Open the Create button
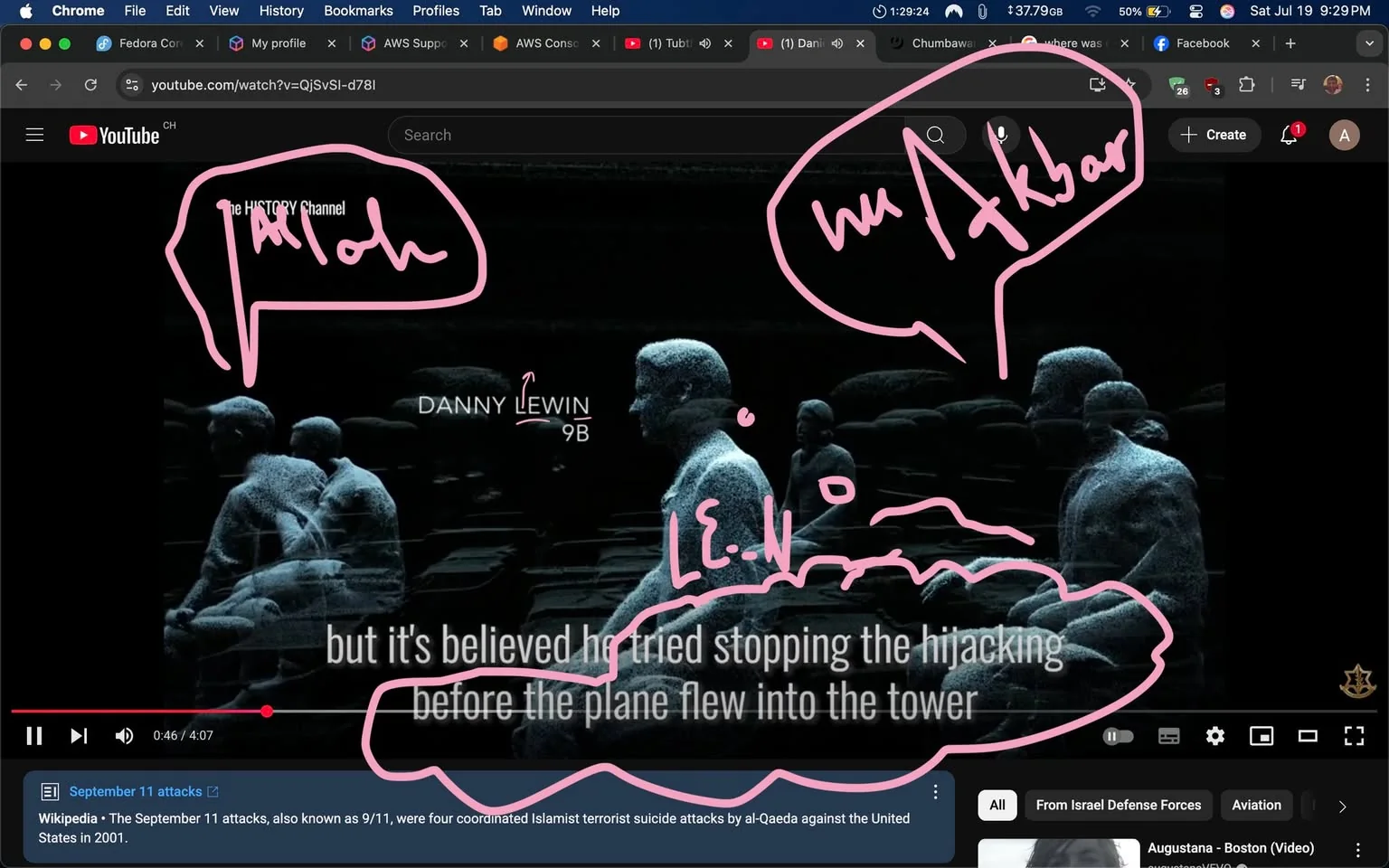The image size is (1389, 868). click(x=1214, y=135)
